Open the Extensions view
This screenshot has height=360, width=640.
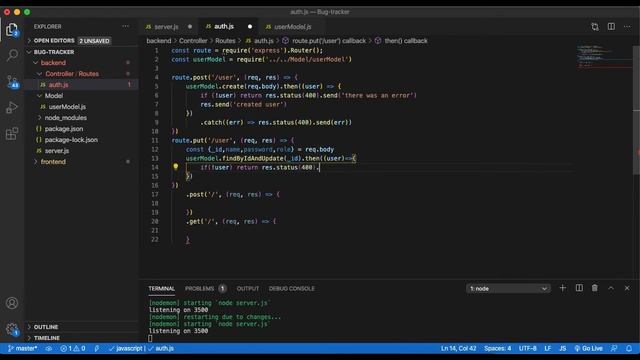(x=12, y=133)
